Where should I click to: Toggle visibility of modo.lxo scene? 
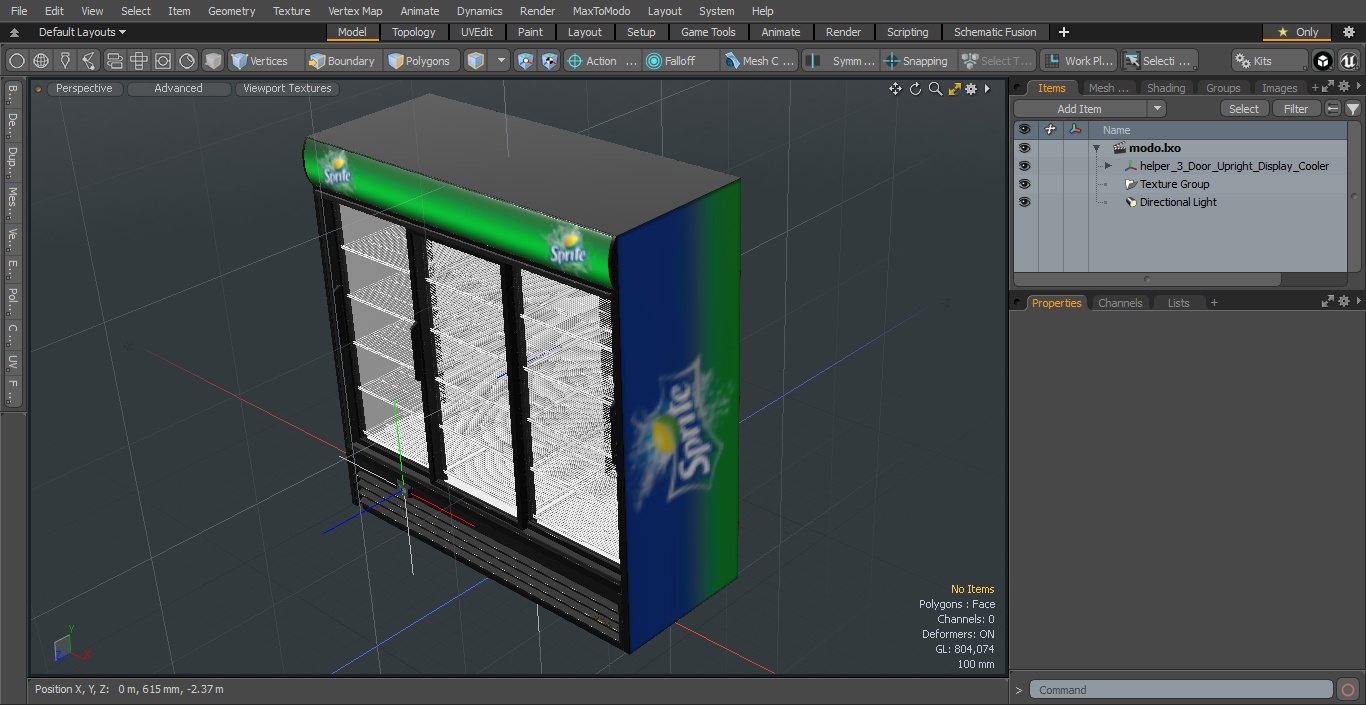tap(1024, 148)
